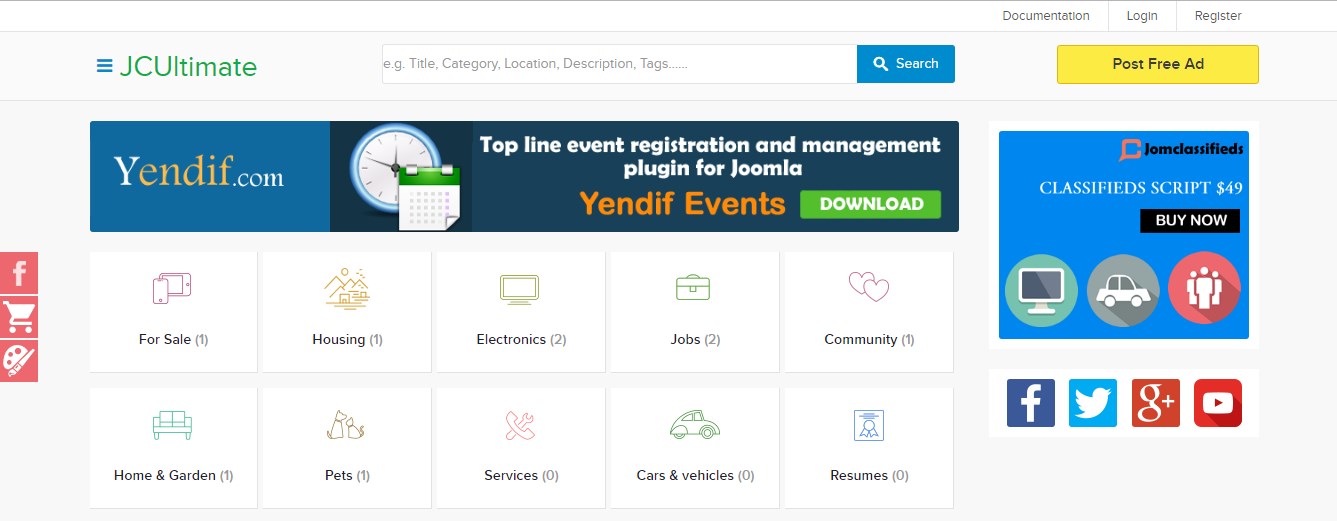Click the Services wrench and phone icon
1337x521 pixels.
point(520,425)
